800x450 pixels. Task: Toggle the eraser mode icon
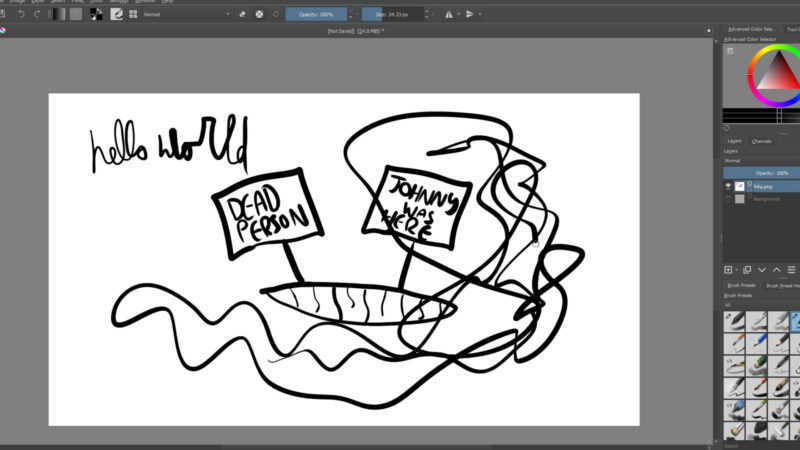(243, 14)
